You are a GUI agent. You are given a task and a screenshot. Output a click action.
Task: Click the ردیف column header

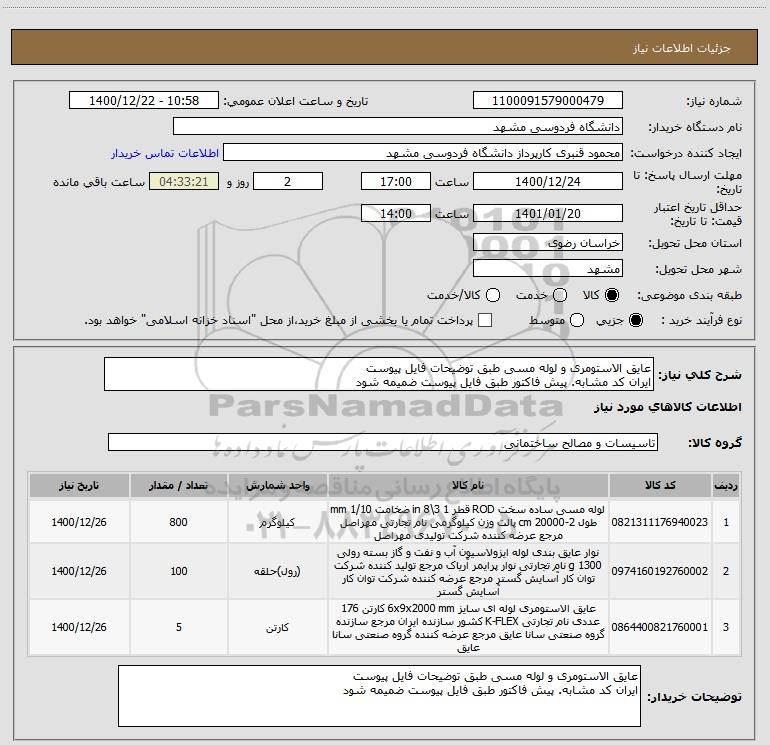click(726, 485)
